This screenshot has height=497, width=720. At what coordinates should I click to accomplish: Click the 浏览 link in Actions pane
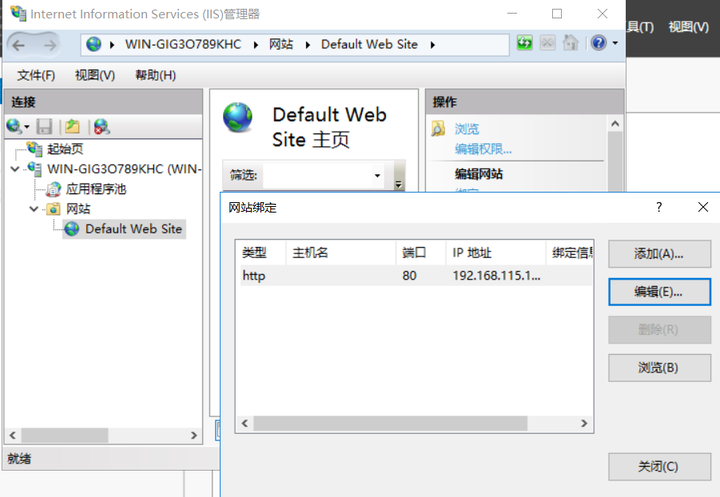tap(467, 129)
